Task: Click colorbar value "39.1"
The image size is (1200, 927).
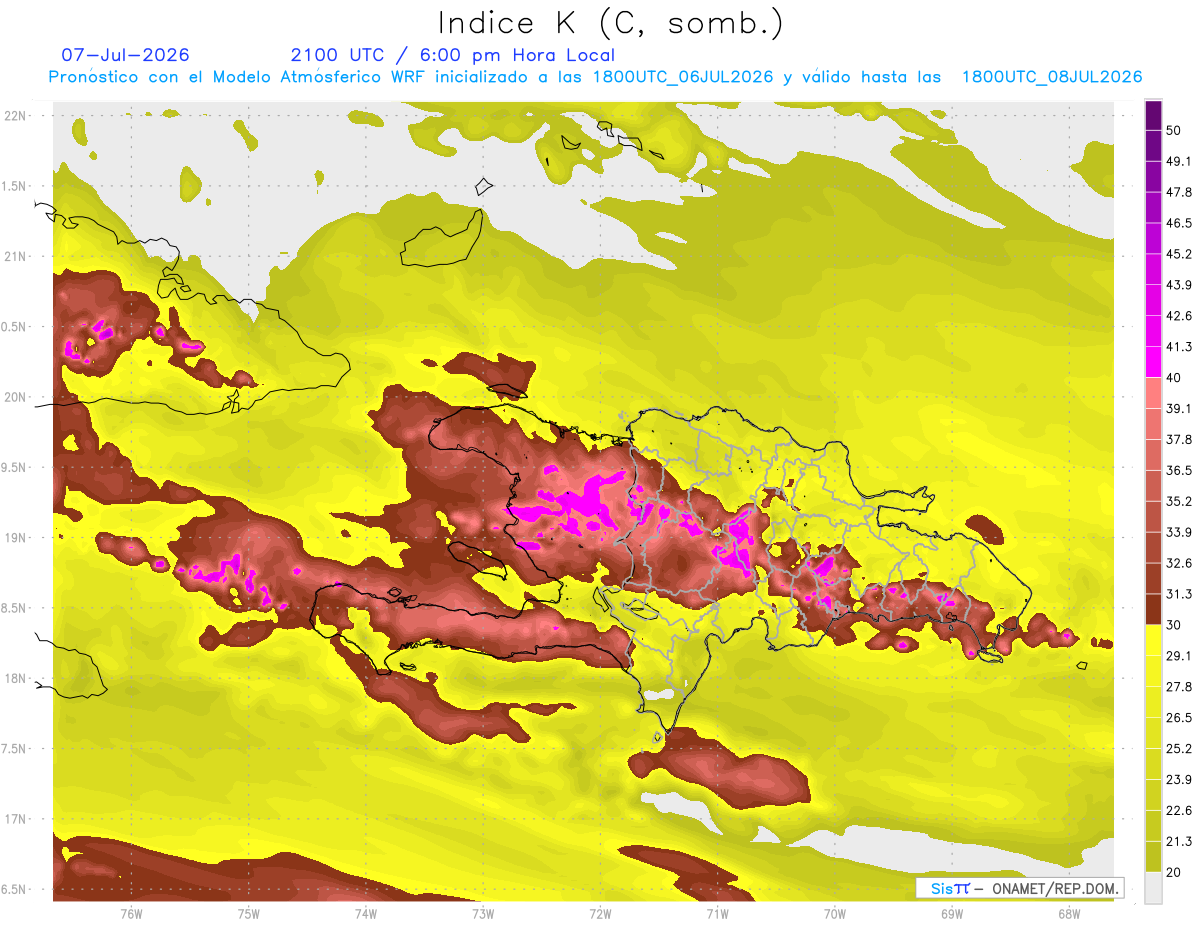Action: click(1179, 408)
